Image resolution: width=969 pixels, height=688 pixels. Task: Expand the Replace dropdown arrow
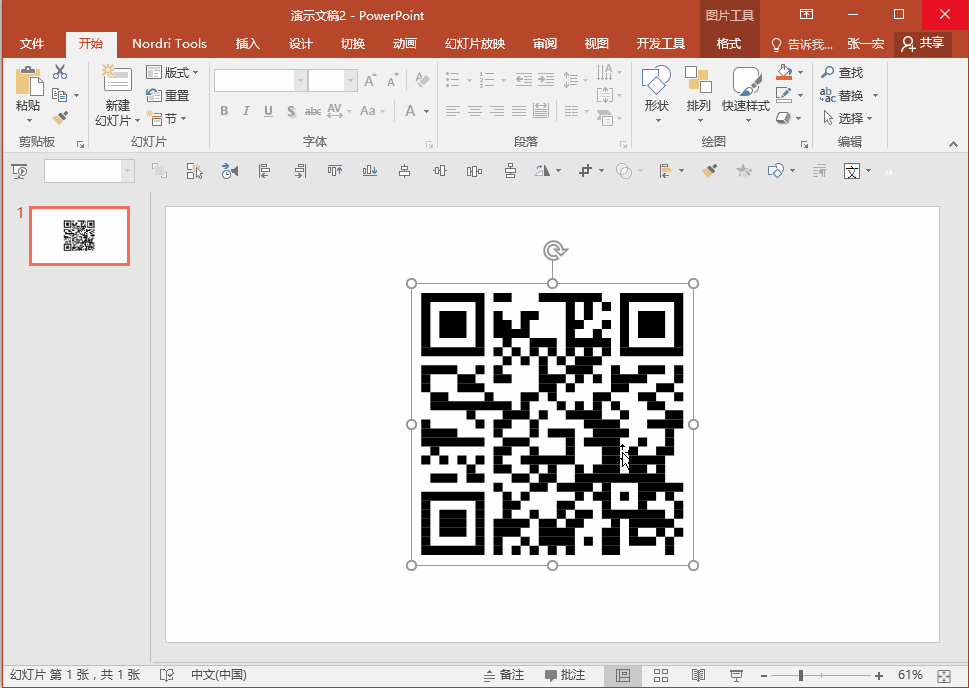(x=875, y=96)
